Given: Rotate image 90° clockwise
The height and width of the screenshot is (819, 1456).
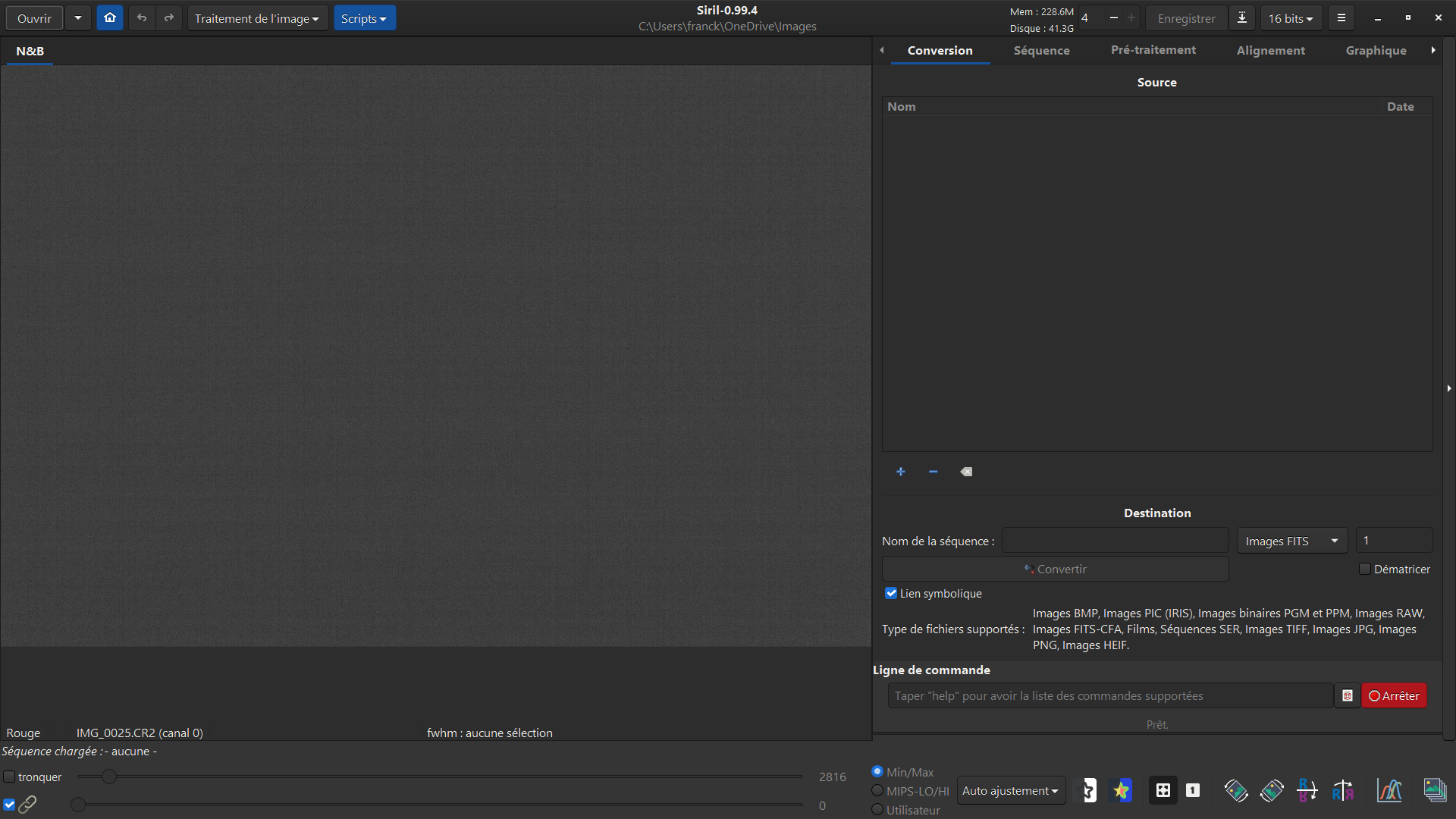Looking at the screenshot, I should [1272, 790].
